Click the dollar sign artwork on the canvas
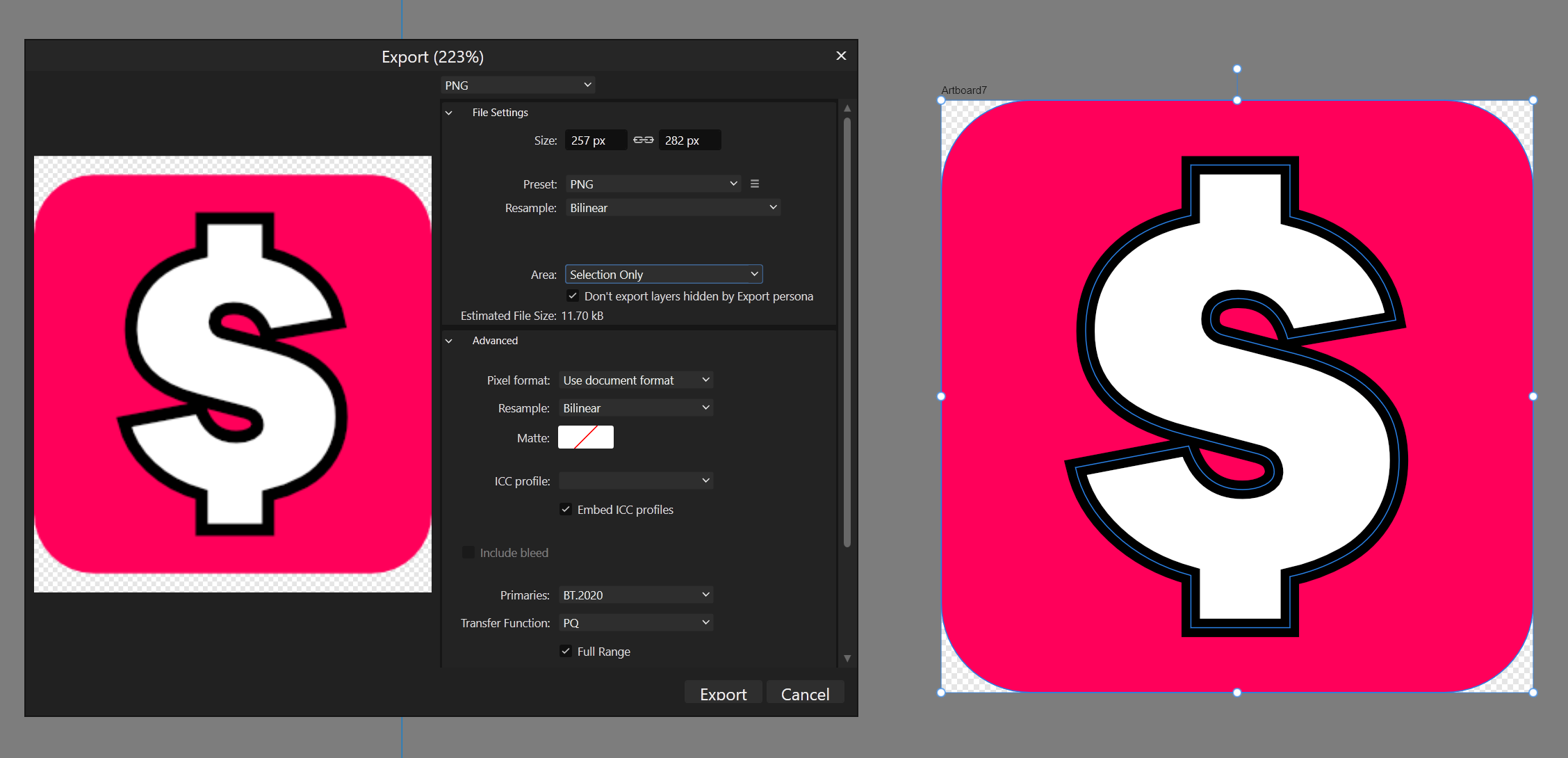The height and width of the screenshot is (758, 1568). coord(1237,396)
